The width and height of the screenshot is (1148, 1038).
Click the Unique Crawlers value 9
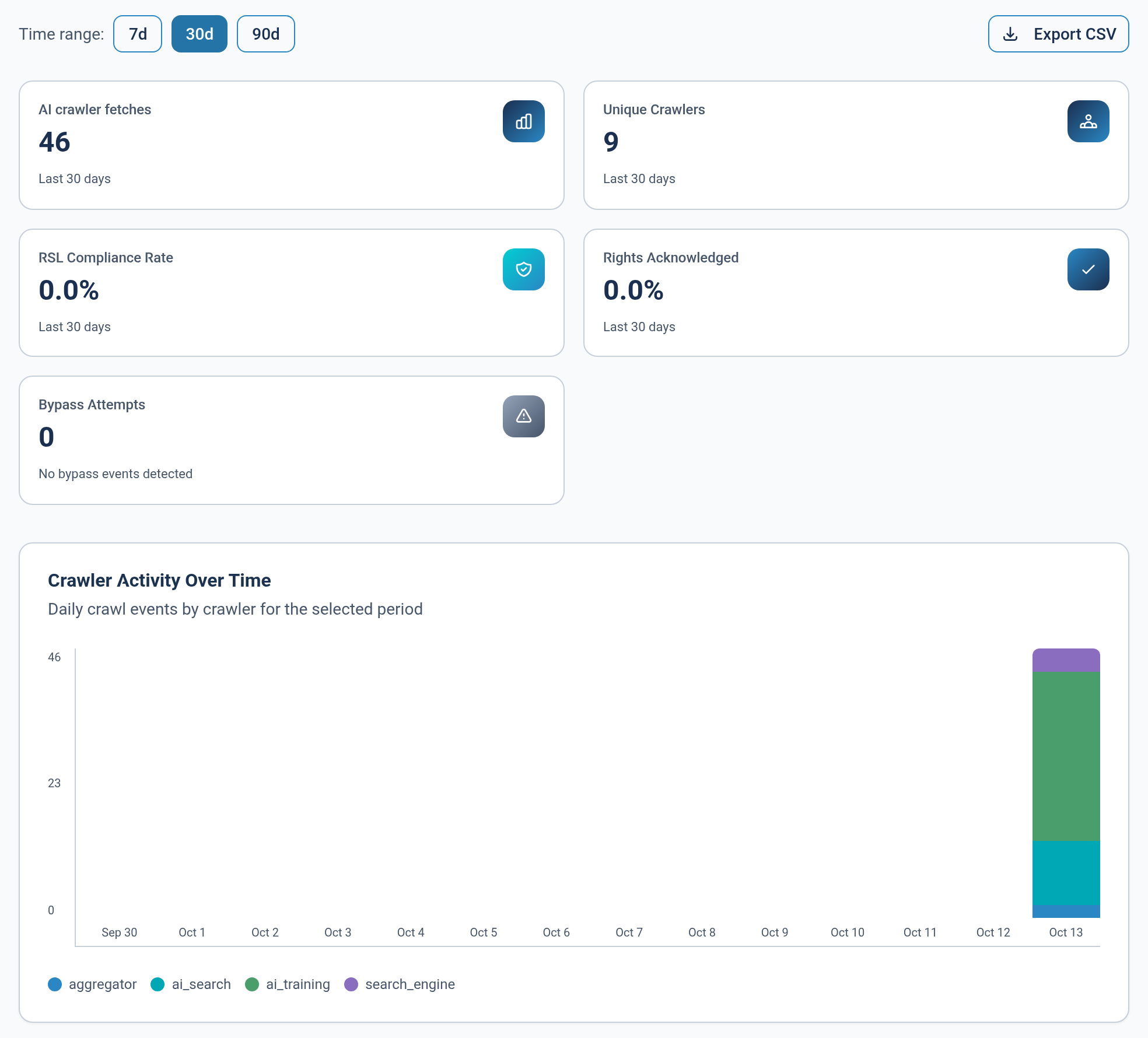click(x=611, y=142)
